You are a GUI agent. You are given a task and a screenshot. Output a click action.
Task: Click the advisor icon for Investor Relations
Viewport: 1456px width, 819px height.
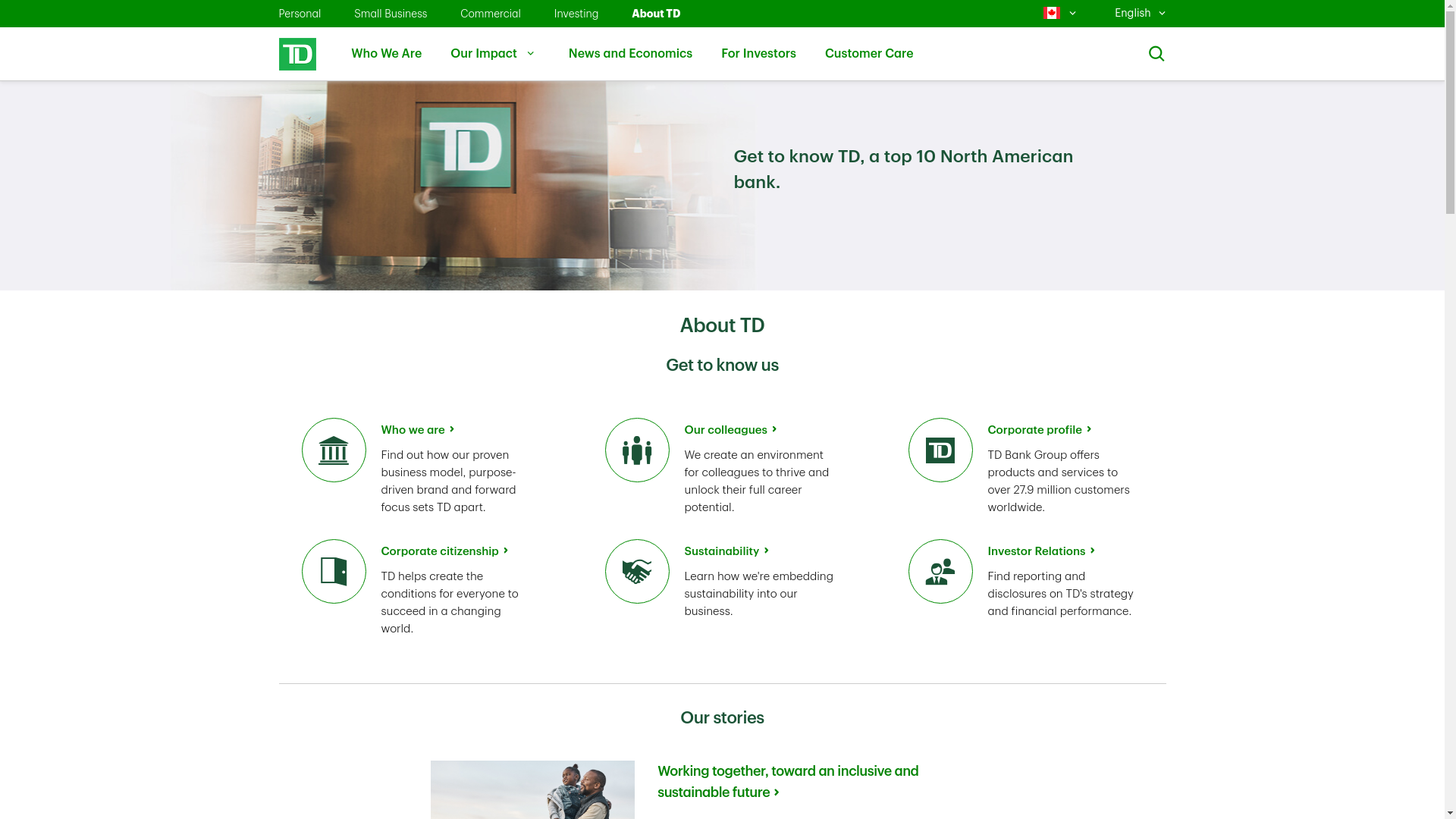940,572
